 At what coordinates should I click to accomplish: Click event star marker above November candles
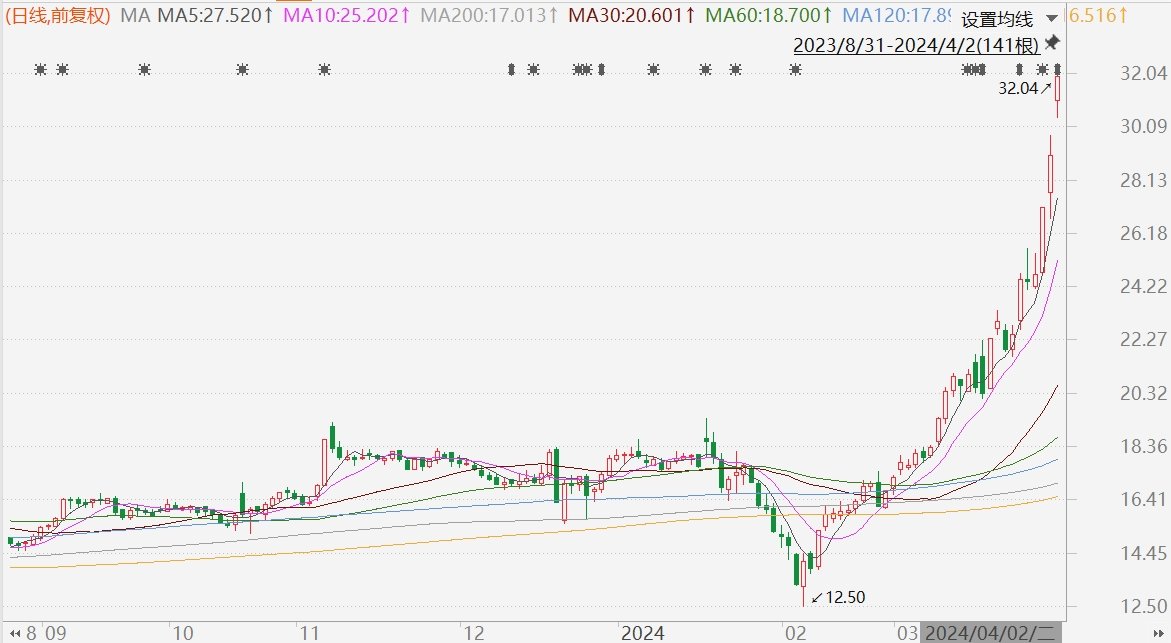[x=324, y=69]
